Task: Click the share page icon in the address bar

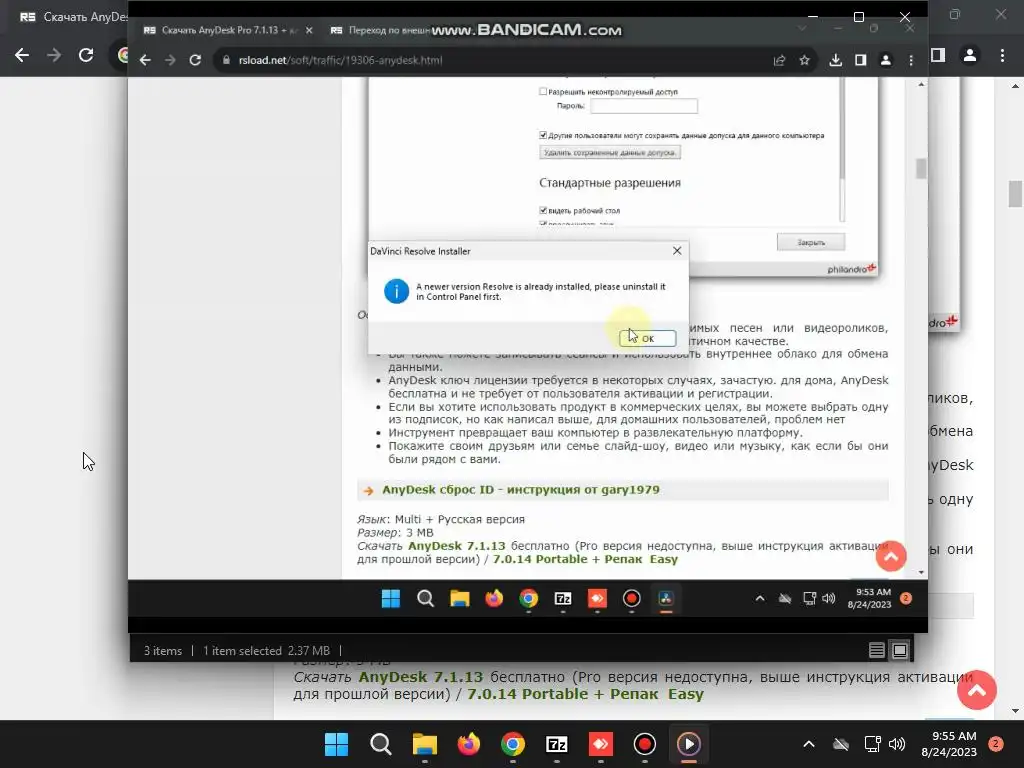Action: pos(779,60)
